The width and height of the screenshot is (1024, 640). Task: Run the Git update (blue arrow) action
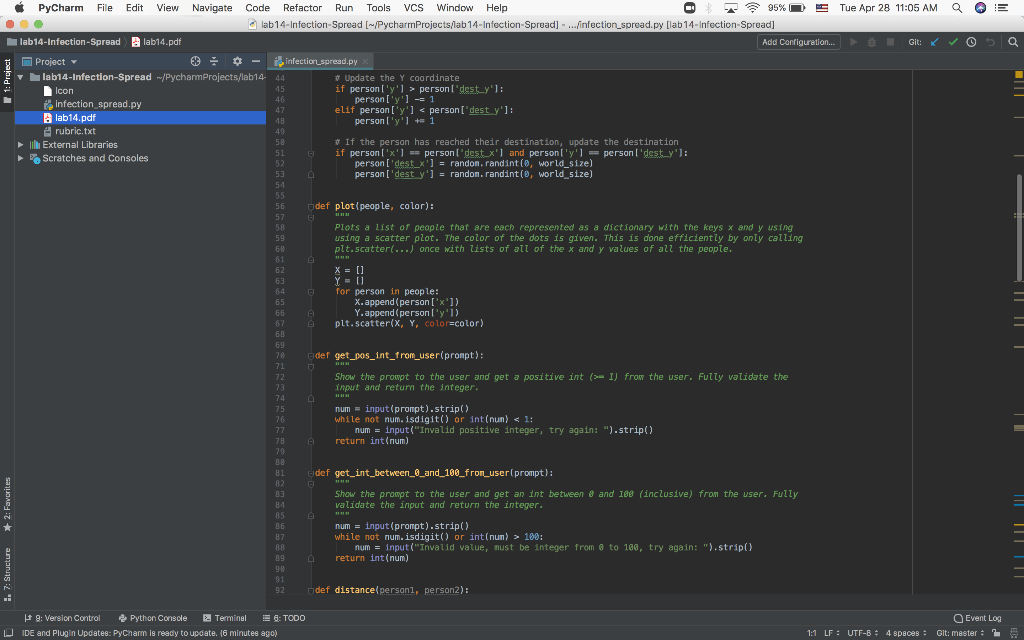pyautogui.click(x=933, y=42)
